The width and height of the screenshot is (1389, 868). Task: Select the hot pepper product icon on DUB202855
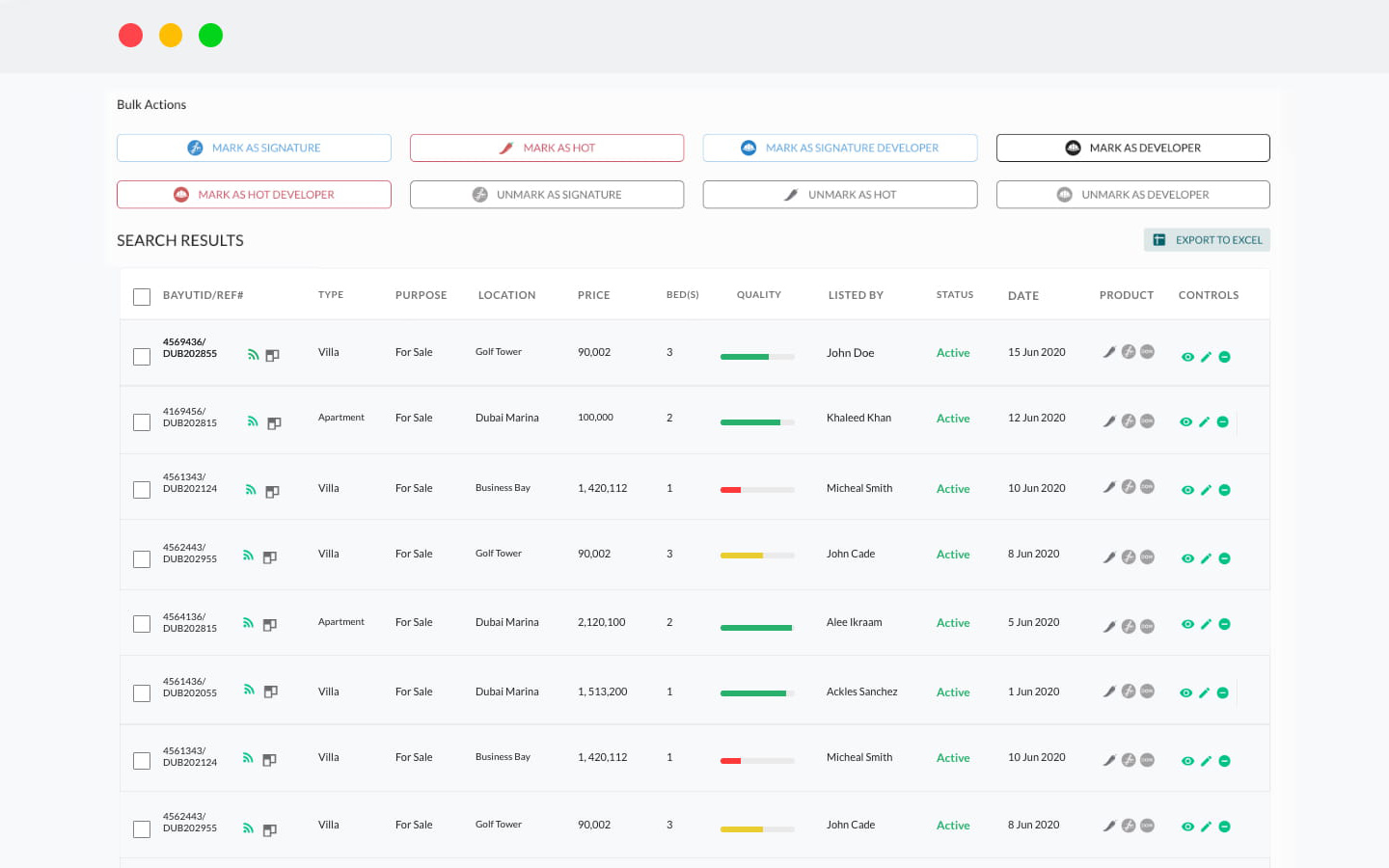1108,352
